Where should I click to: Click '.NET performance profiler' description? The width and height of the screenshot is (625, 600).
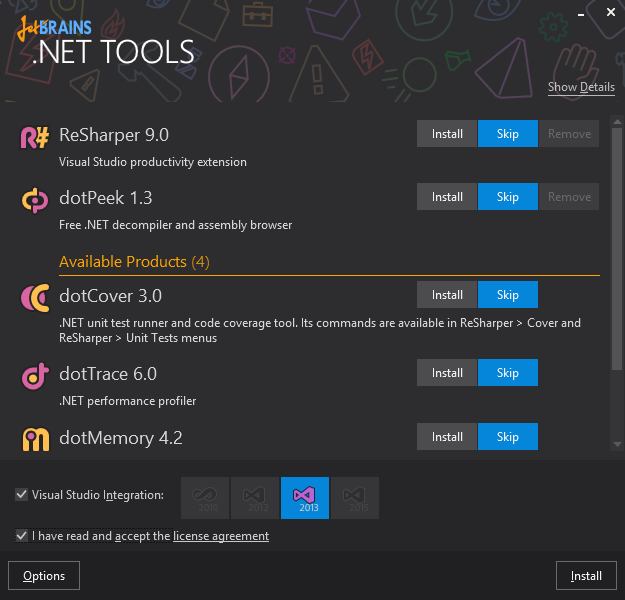point(128,401)
